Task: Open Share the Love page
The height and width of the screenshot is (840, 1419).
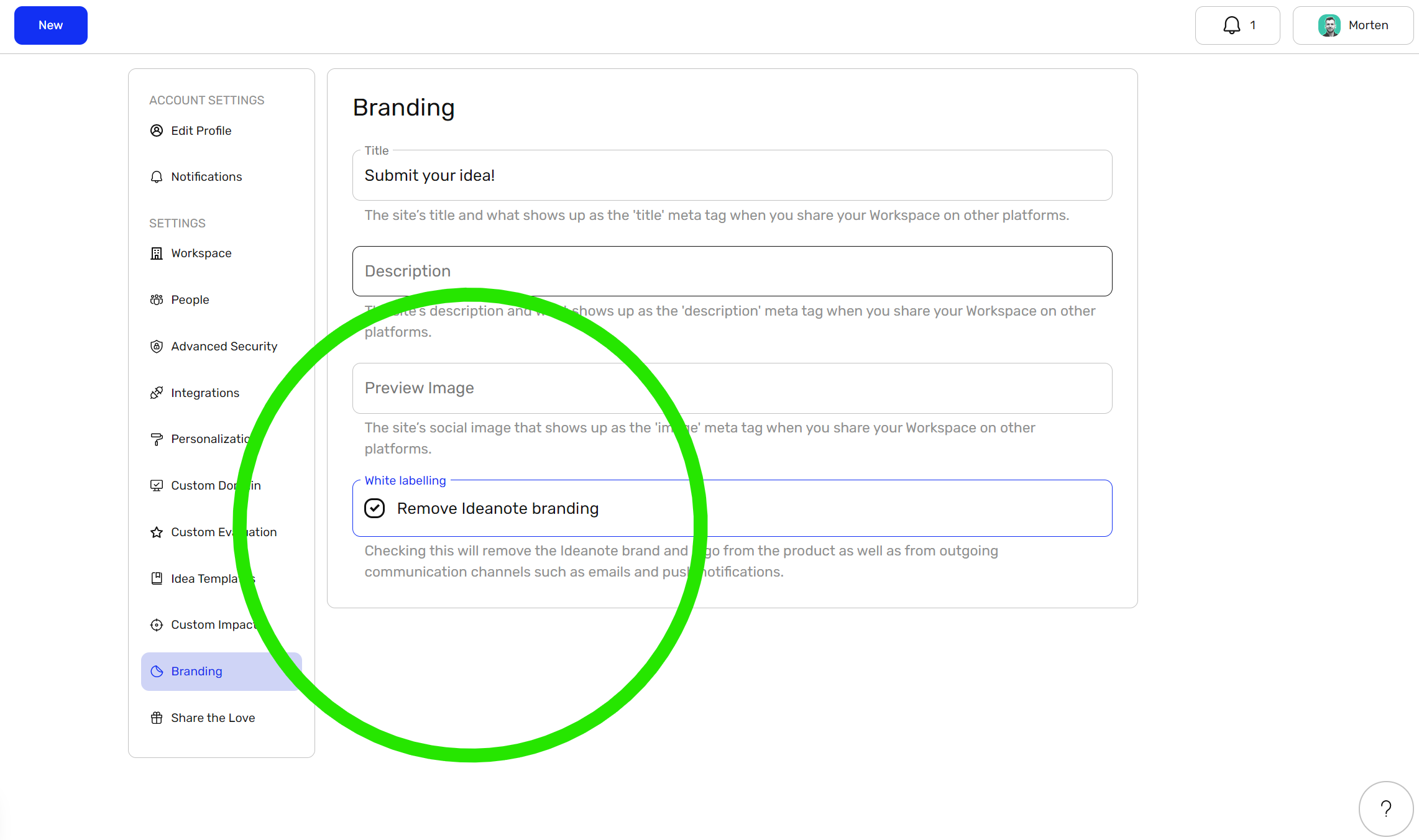Action: click(x=221, y=718)
